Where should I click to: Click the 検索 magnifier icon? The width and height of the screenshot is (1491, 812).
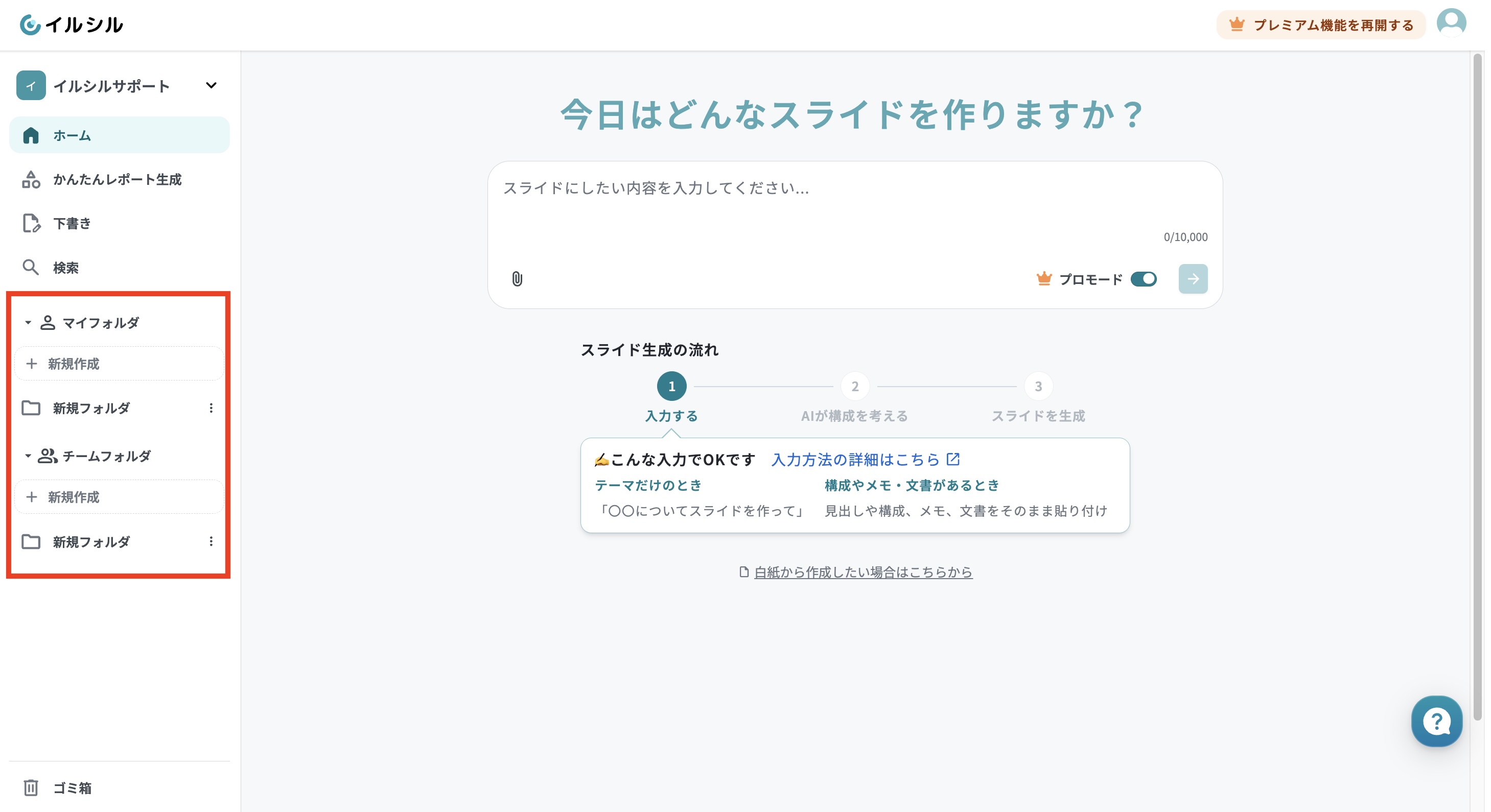[x=31, y=267]
